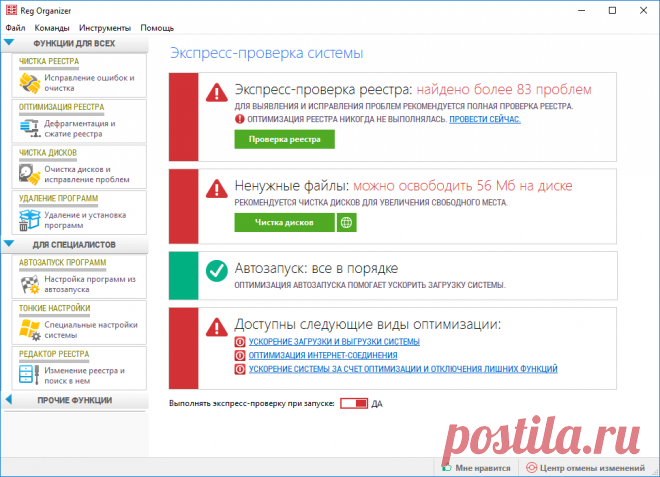Click the Проверка реестра button

point(285,139)
